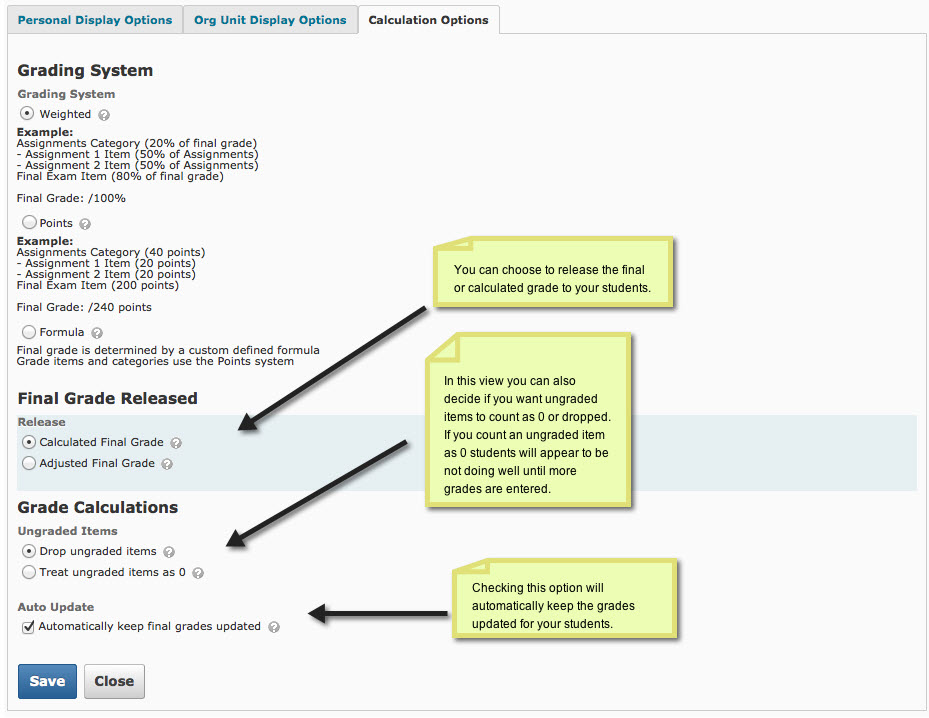Click the Adjusted Final Grade help icon
Viewport: 929px width, 718px height.
click(x=167, y=463)
